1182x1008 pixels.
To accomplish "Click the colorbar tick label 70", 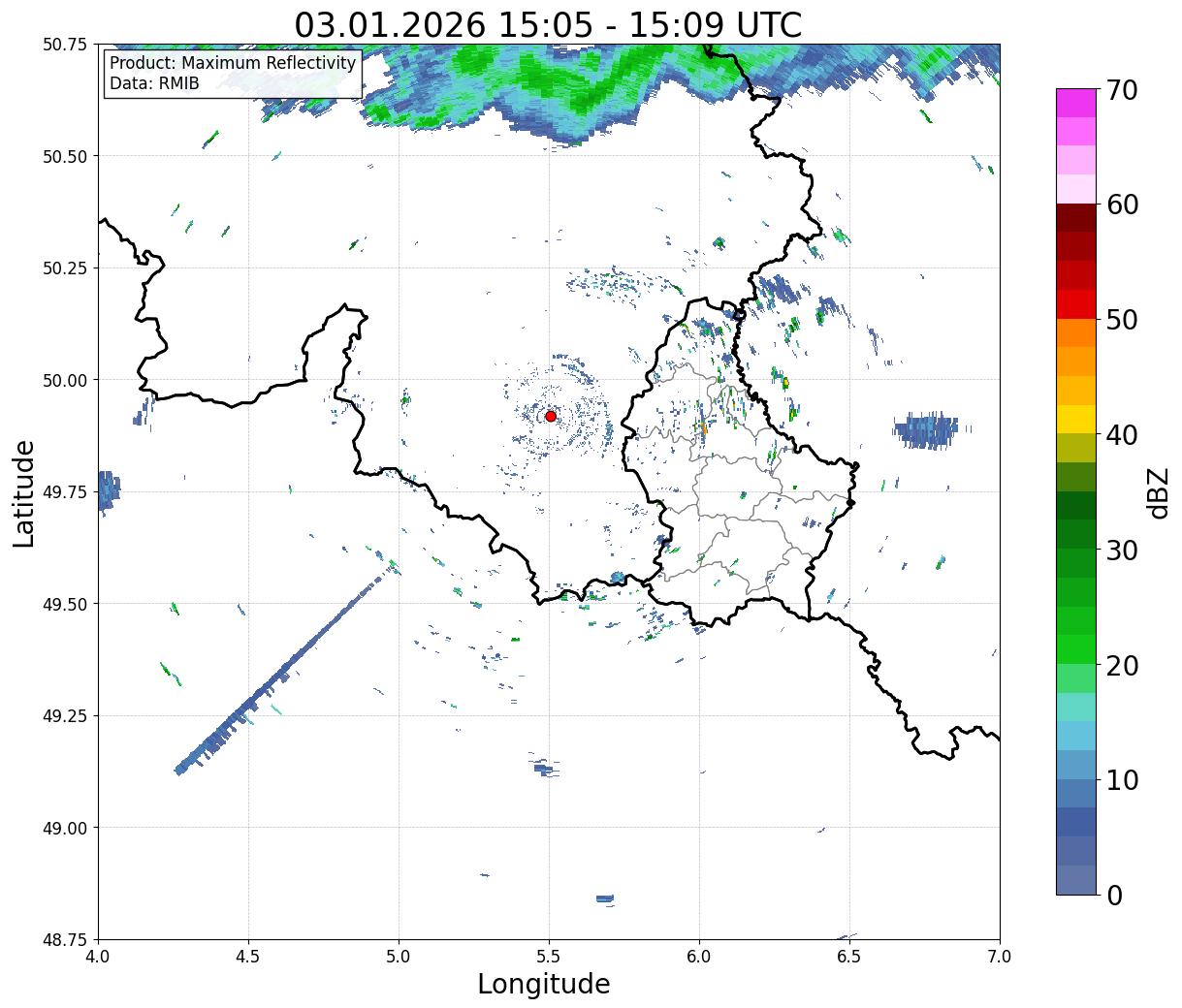I will 1121,90.
